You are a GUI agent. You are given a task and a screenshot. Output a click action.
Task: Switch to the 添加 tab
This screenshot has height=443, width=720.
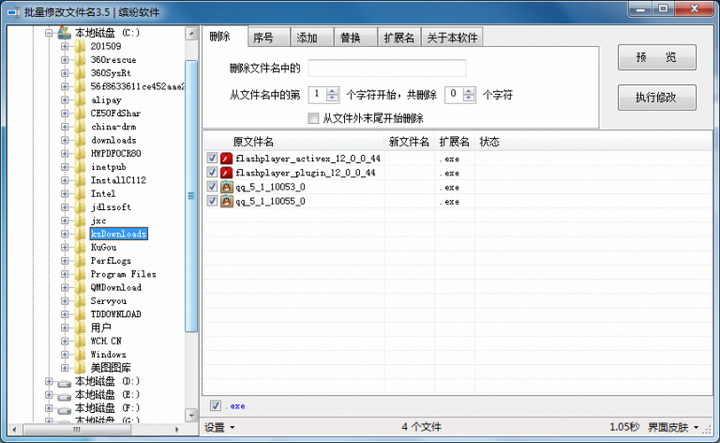pyautogui.click(x=312, y=38)
